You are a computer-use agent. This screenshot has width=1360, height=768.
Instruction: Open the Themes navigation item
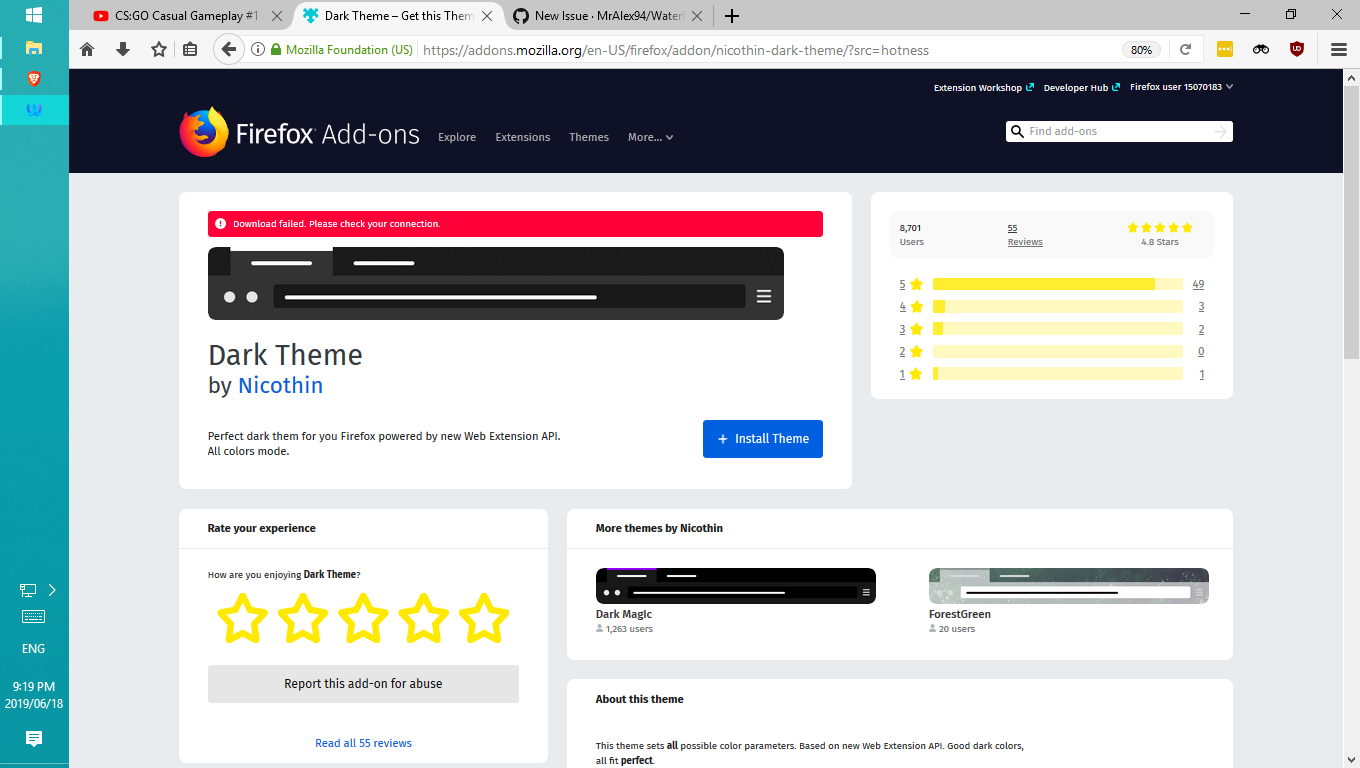pyautogui.click(x=589, y=137)
